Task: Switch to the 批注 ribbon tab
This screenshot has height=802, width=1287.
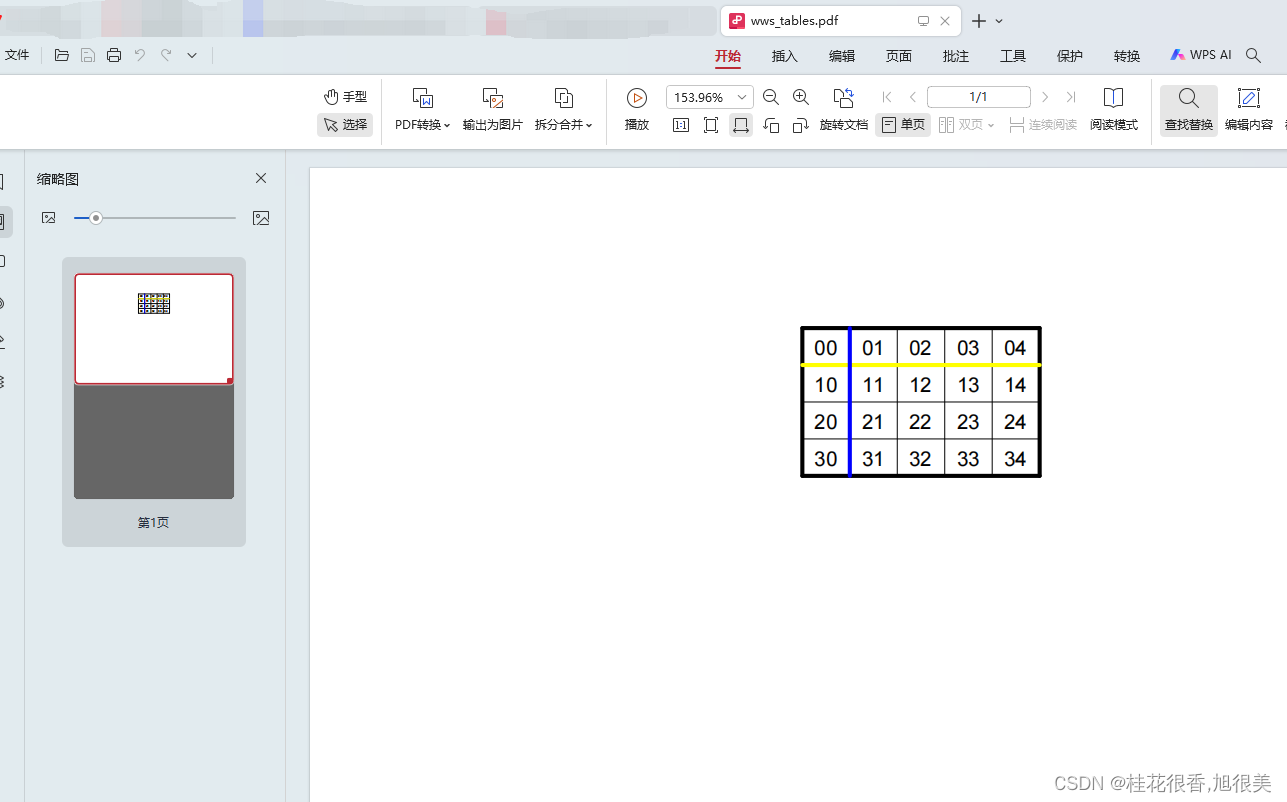Action: pyautogui.click(x=956, y=56)
